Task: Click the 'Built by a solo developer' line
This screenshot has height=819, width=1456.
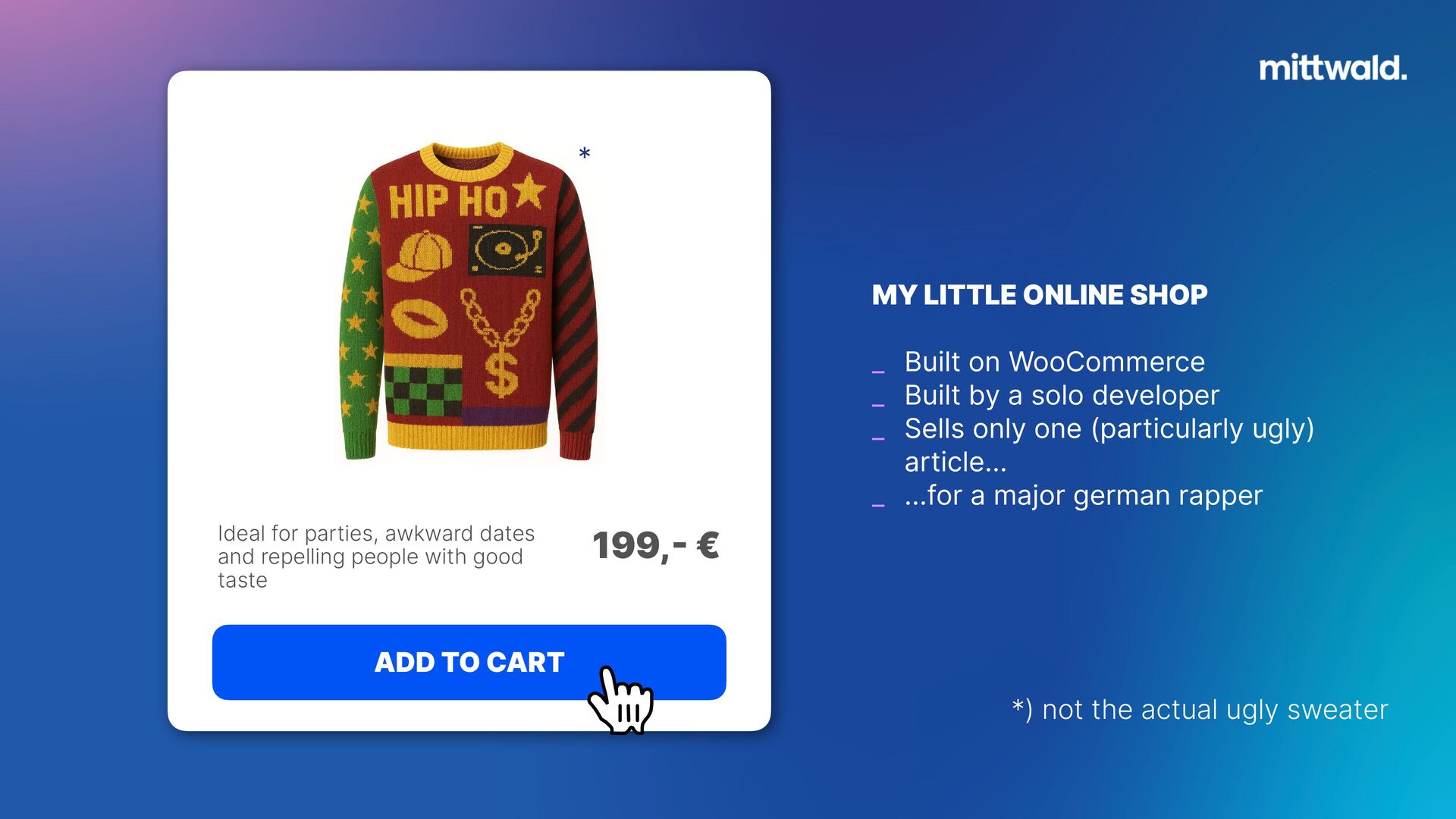Action: click(x=1062, y=395)
